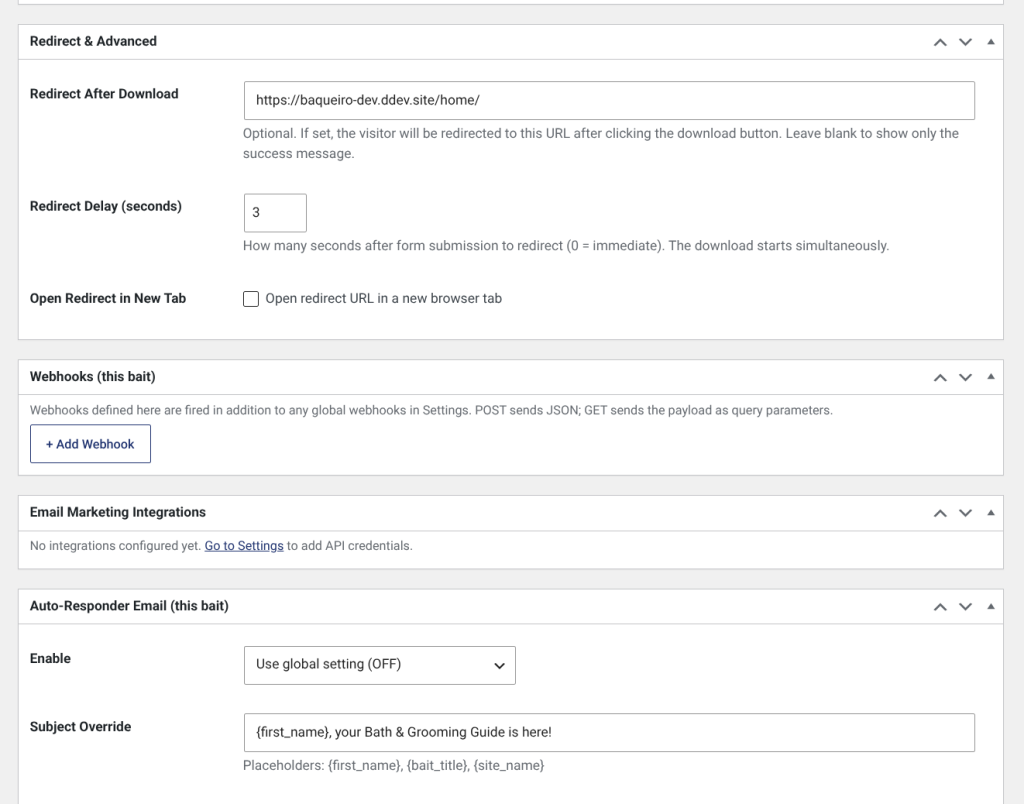Viewport: 1024px width, 804px height.
Task: Click the Email Marketing Integrations heading
Action: [x=118, y=512]
